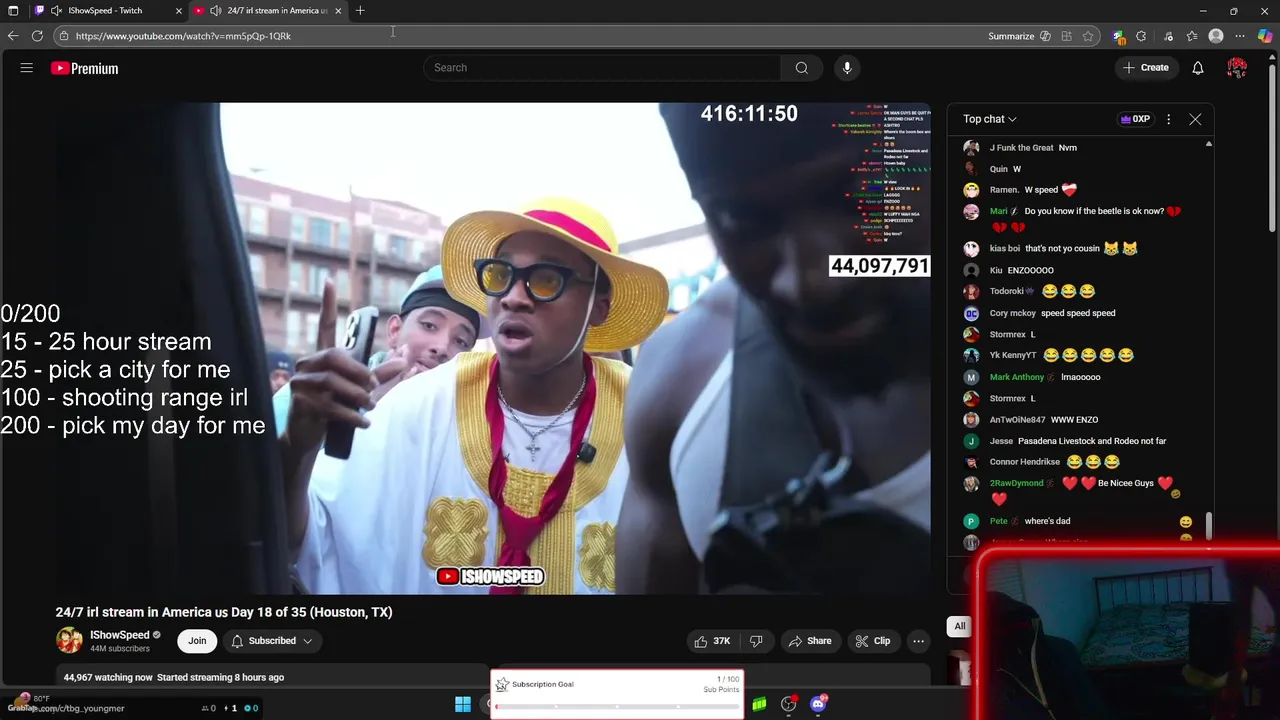
Task: Like the video with 37K likes
Action: tap(713, 641)
